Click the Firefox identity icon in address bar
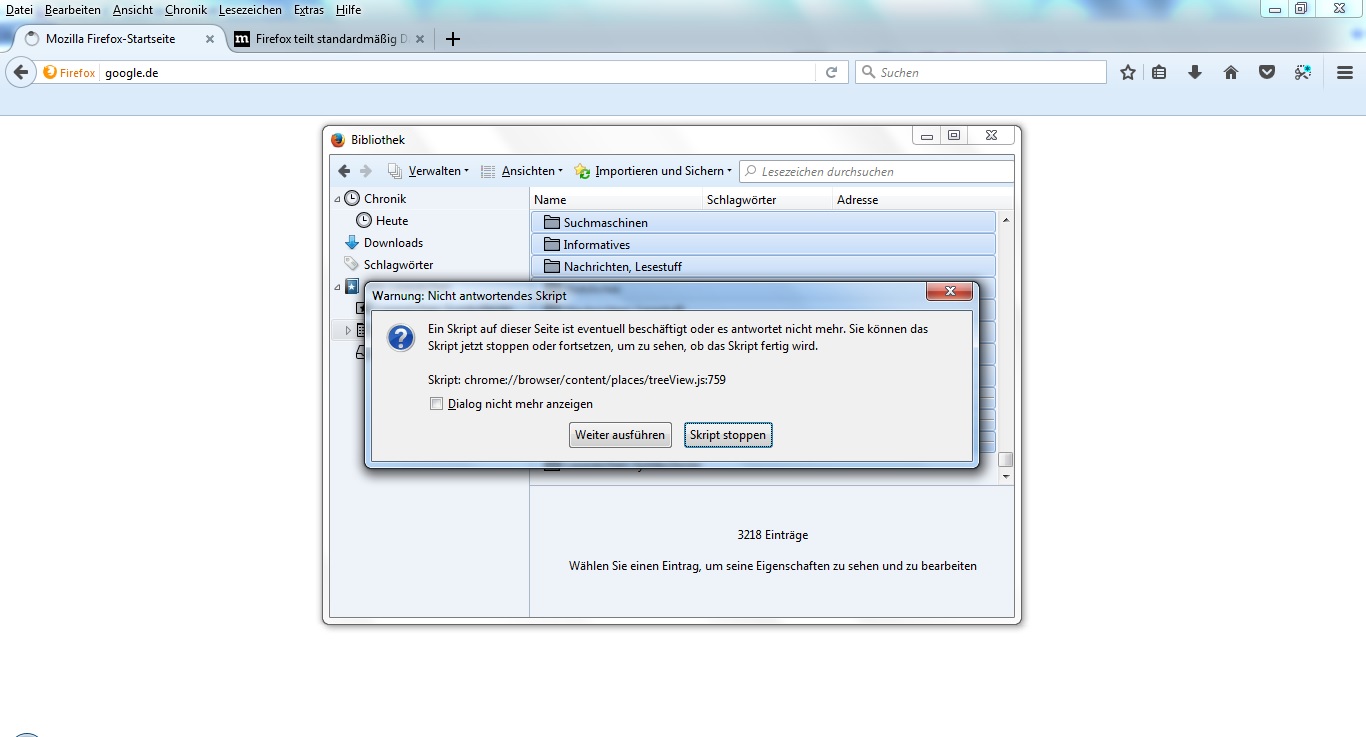Image resolution: width=1366 pixels, height=737 pixels. 70,72
